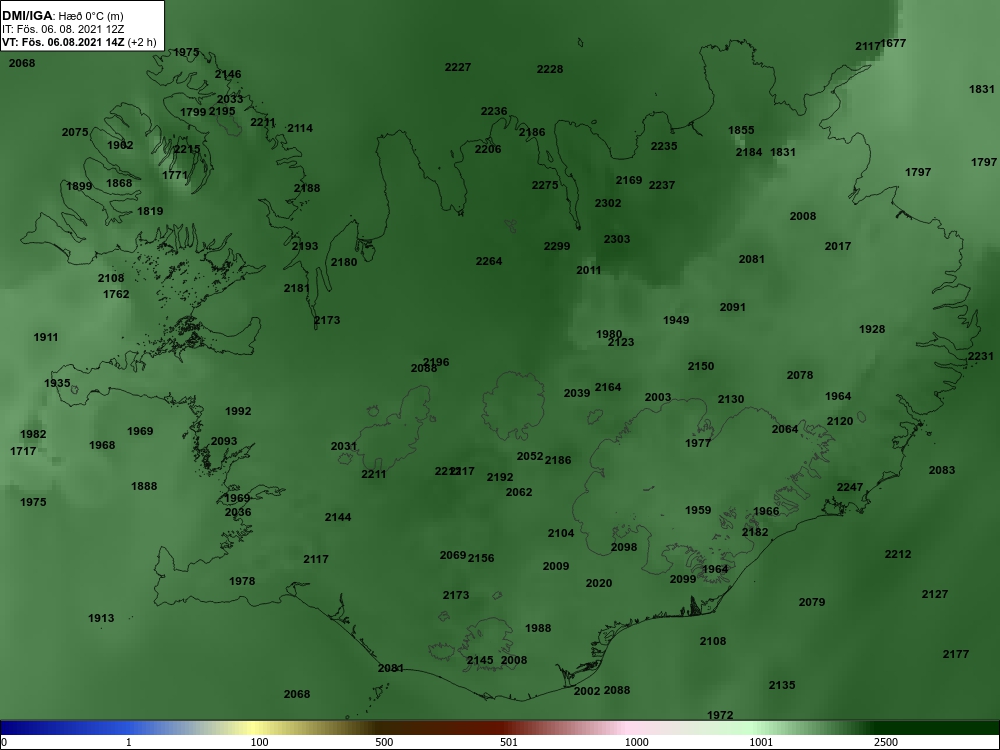Click the colour scale label '2500'
Image resolution: width=1000 pixels, height=750 pixels.
[x=886, y=742]
